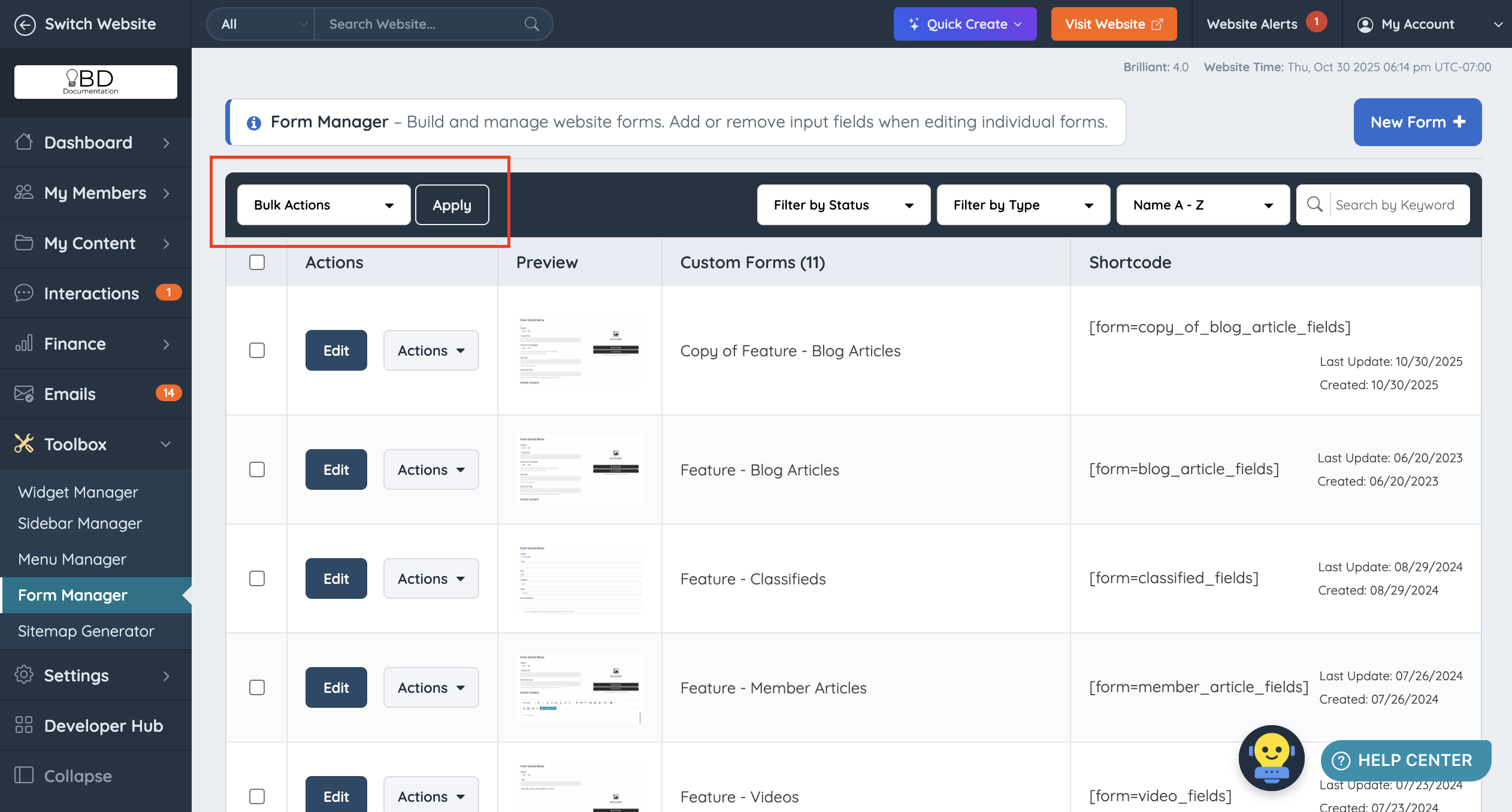1512x812 pixels.
Task: Go to Sitemap Generator menu item
Action: point(86,631)
